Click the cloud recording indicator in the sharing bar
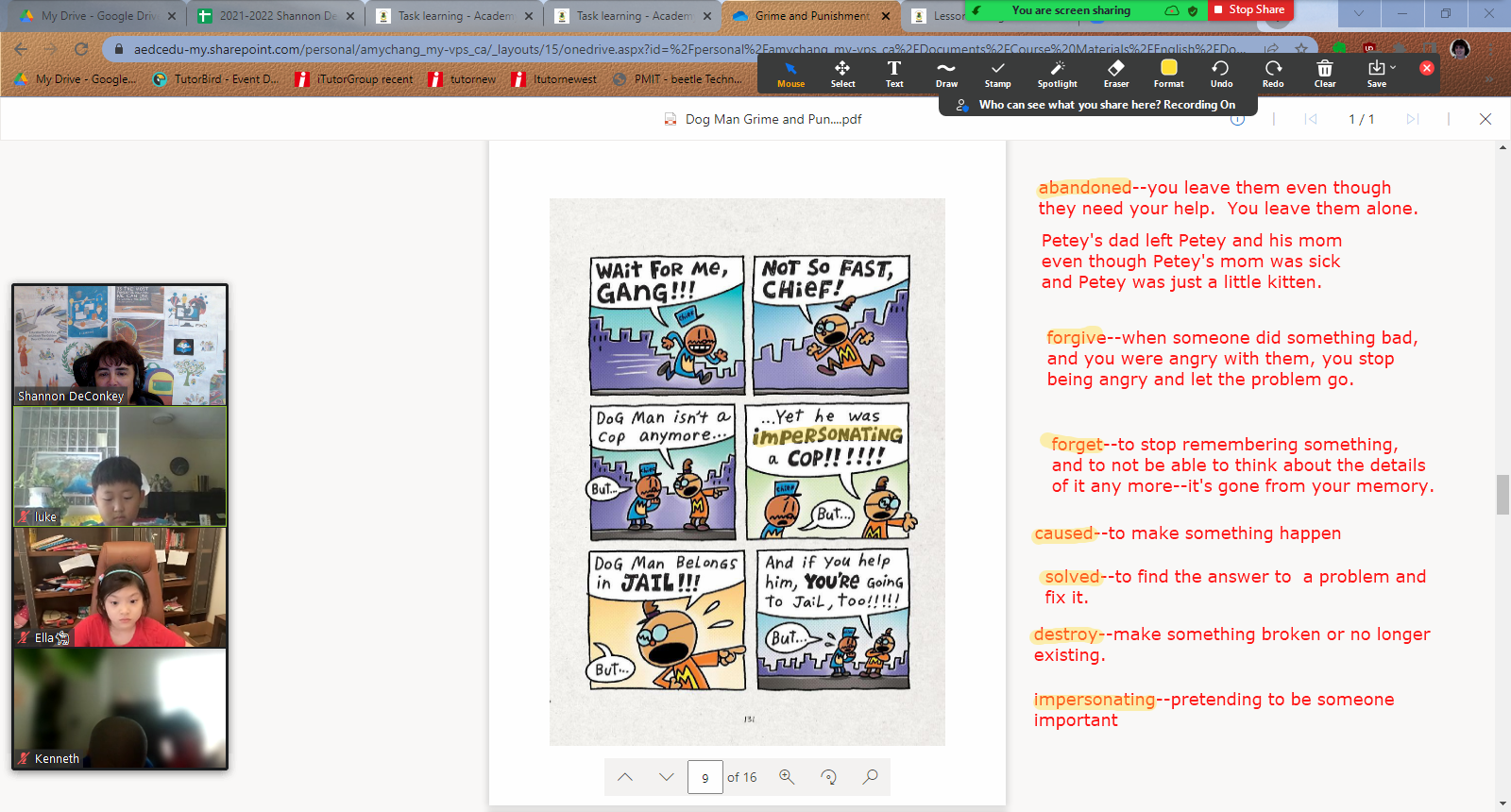 1172,10
